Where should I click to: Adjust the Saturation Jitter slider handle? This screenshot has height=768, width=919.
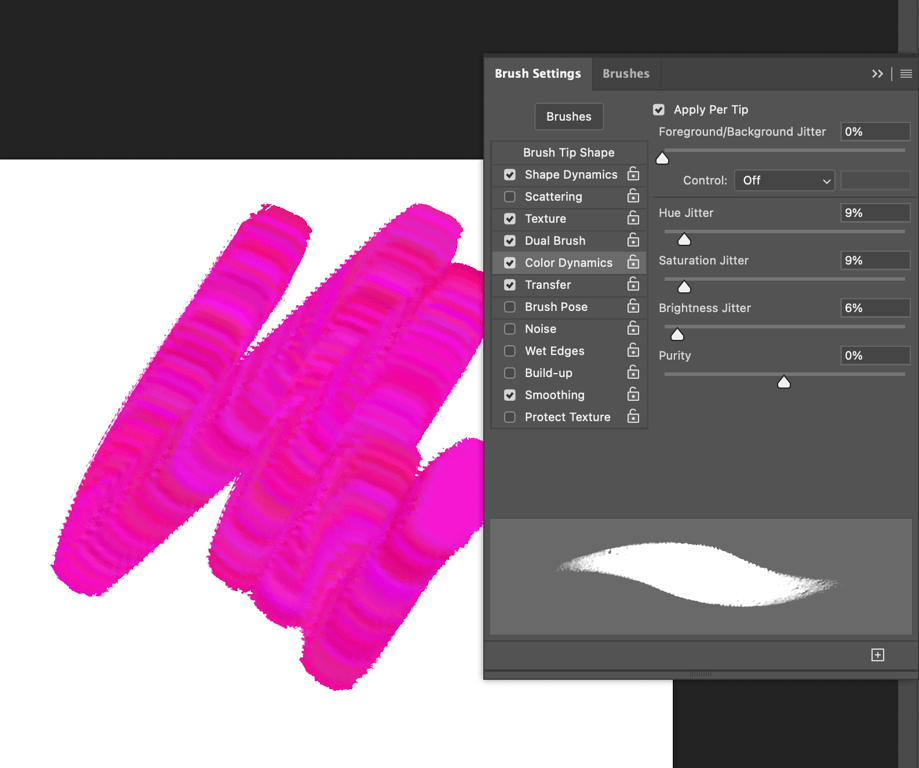tap(684, 287)
